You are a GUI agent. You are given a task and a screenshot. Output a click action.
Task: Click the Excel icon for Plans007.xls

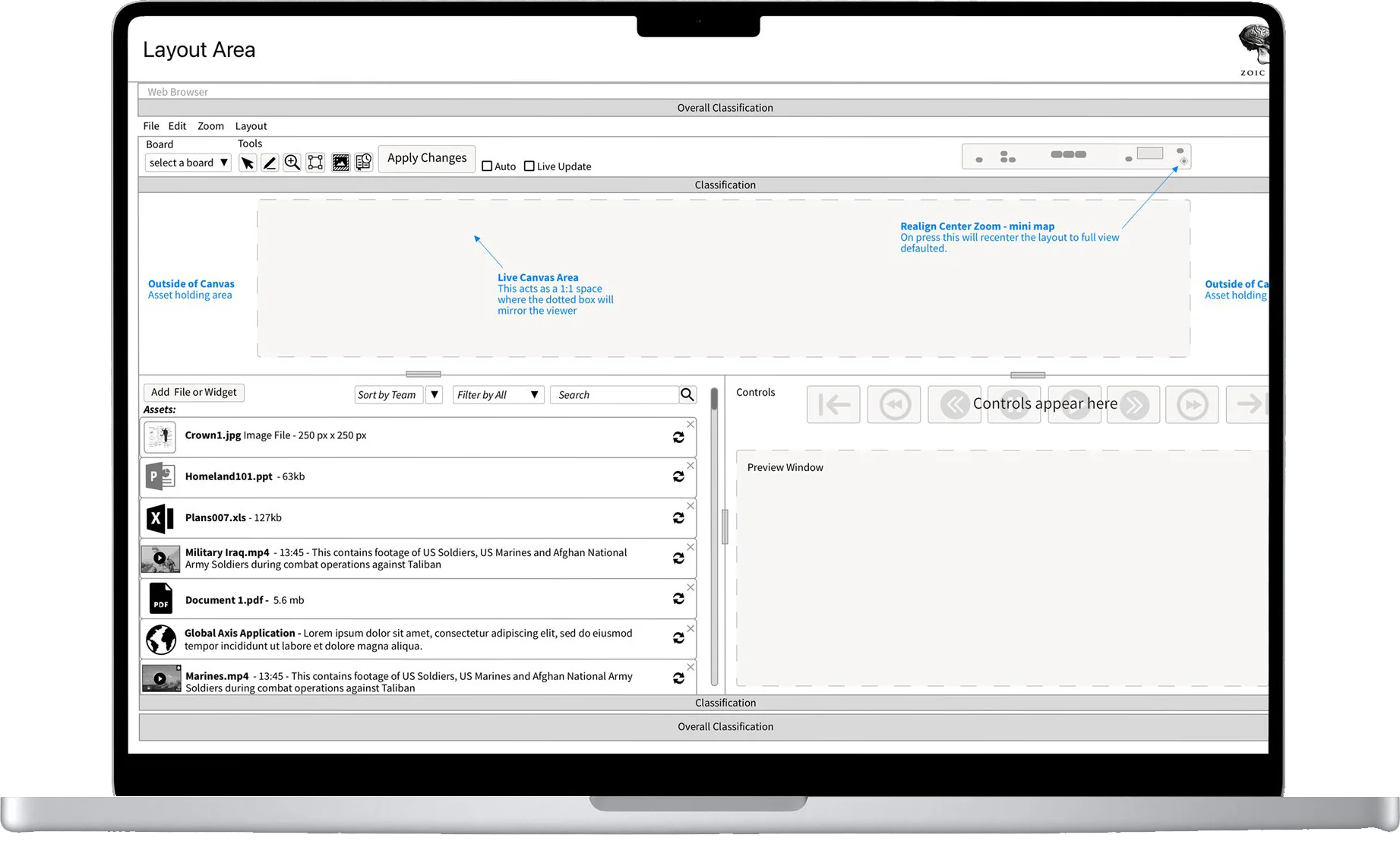160,518
